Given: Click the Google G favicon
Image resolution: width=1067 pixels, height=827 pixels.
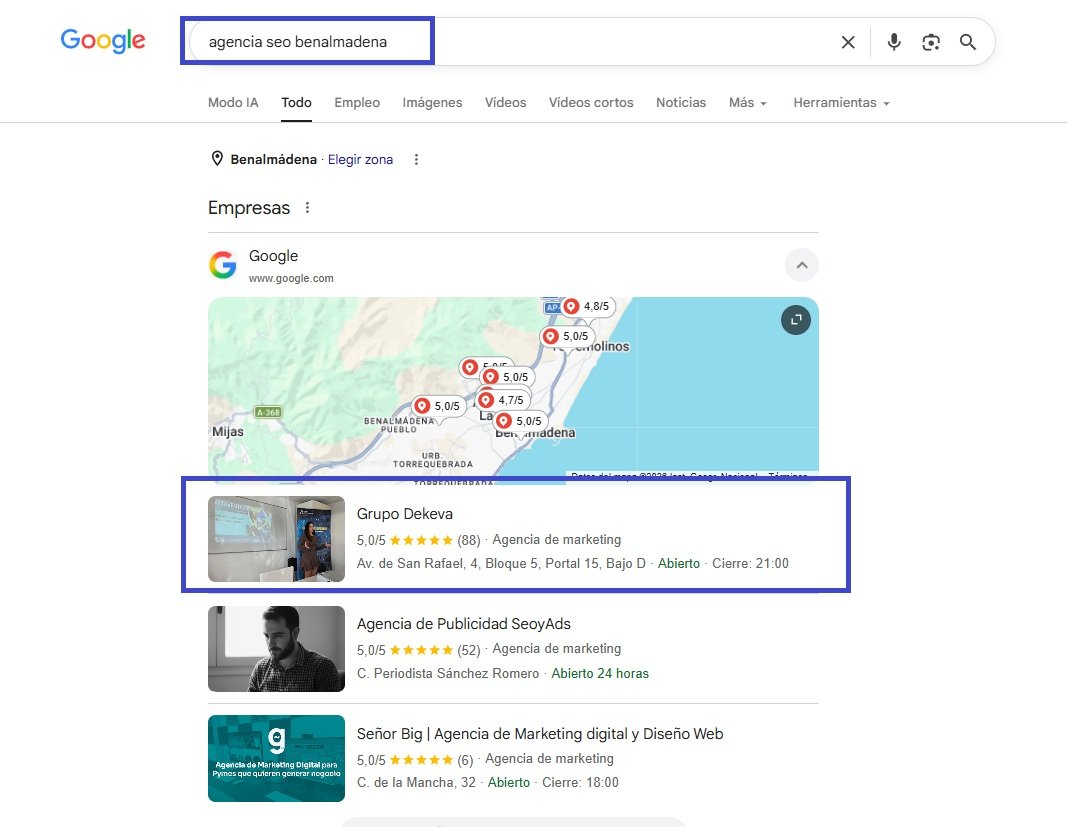Looking at the screenshot, I should coord(223,265).
